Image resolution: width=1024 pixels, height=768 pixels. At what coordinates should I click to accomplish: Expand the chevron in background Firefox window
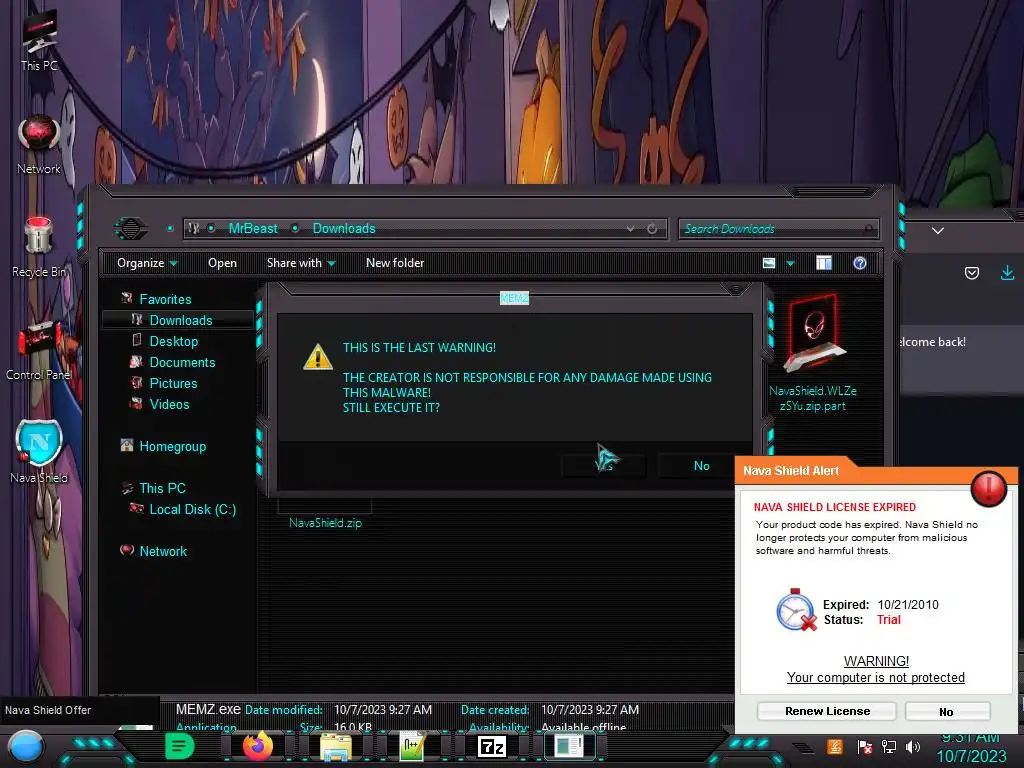938,231
